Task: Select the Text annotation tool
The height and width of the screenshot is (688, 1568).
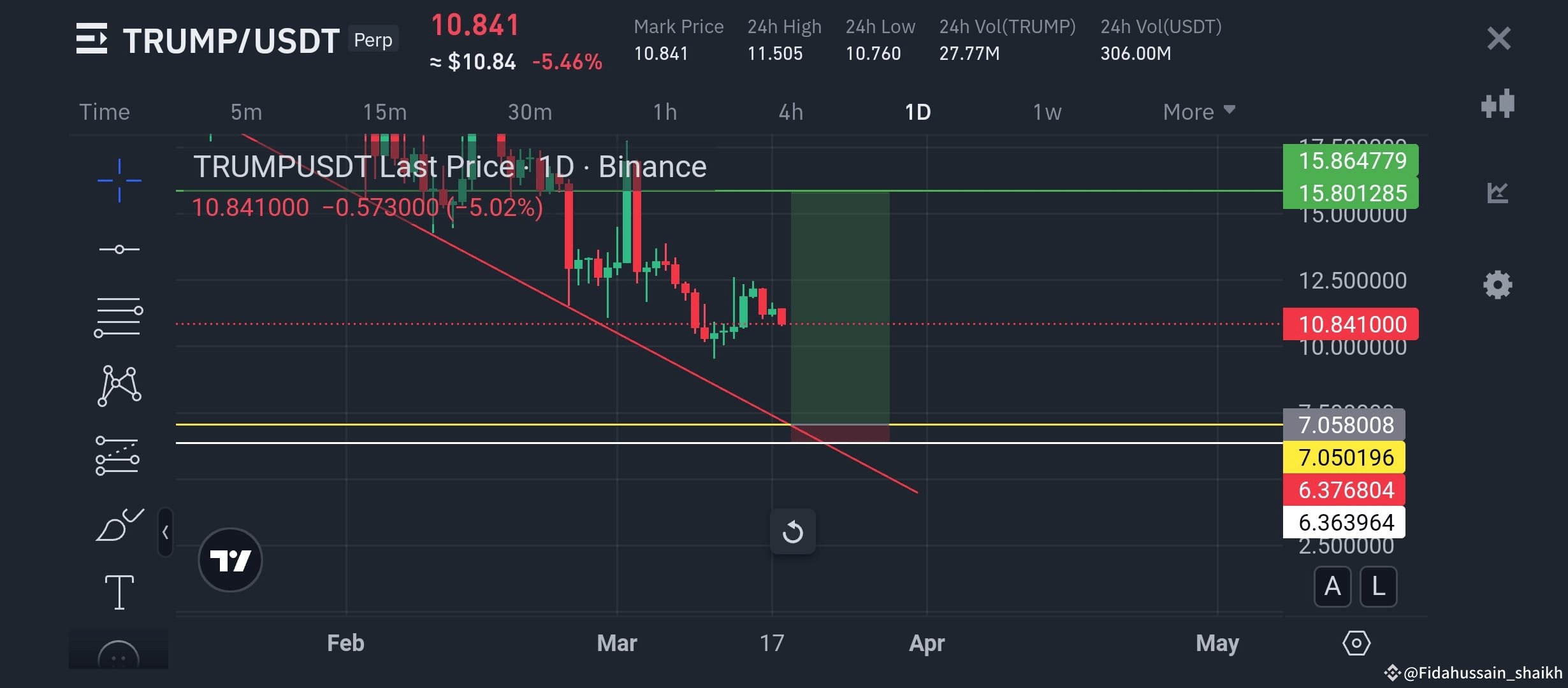Action: (x=119, y=592)
